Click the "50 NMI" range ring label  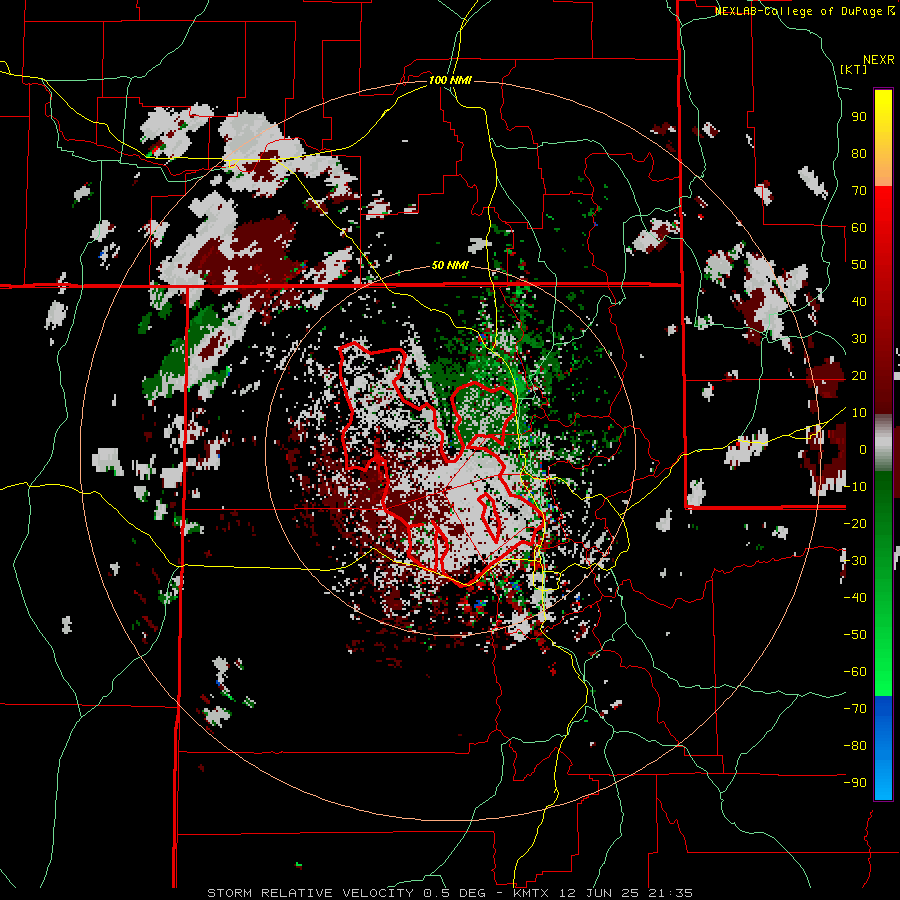coord(450,265)
